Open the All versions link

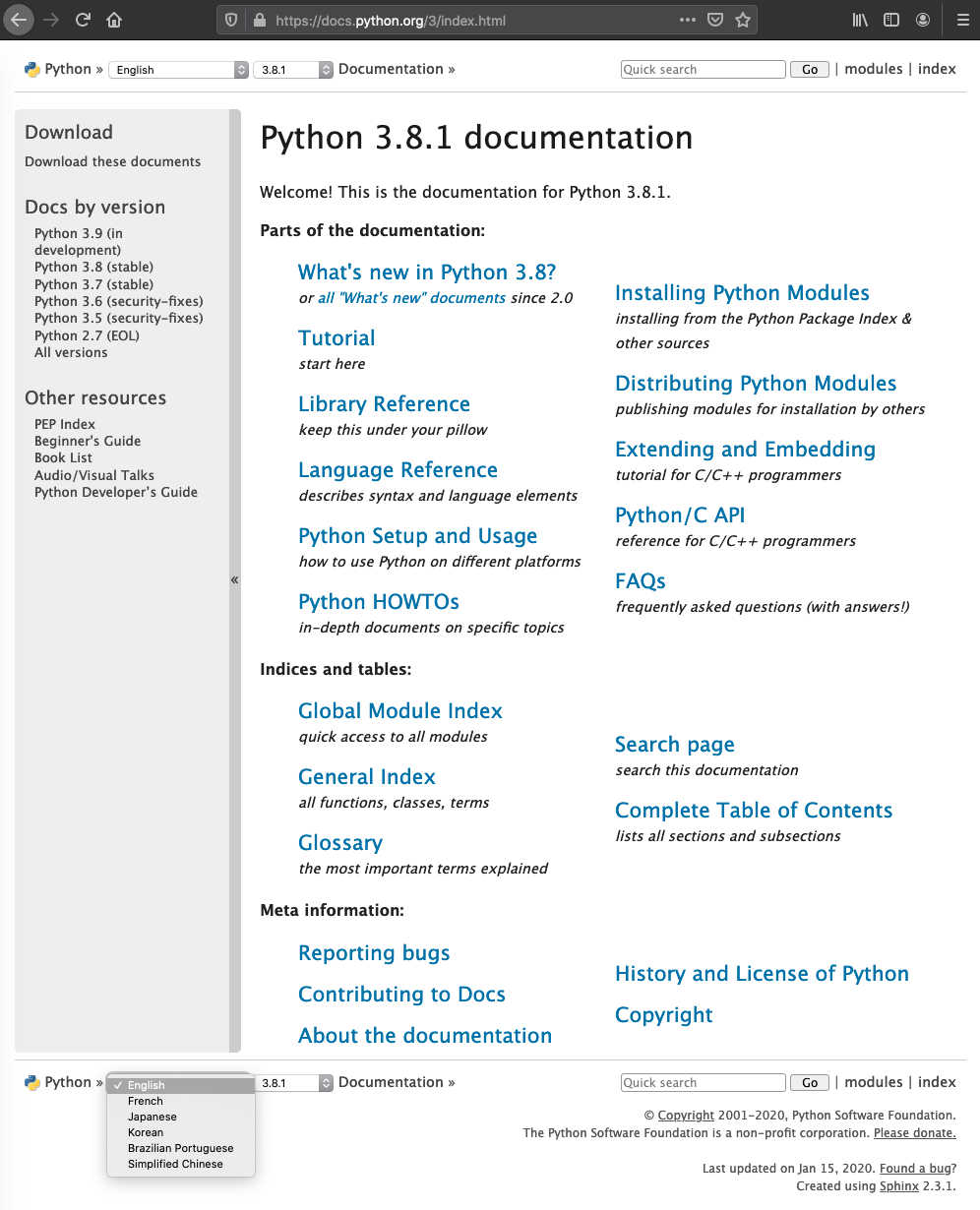71,352
